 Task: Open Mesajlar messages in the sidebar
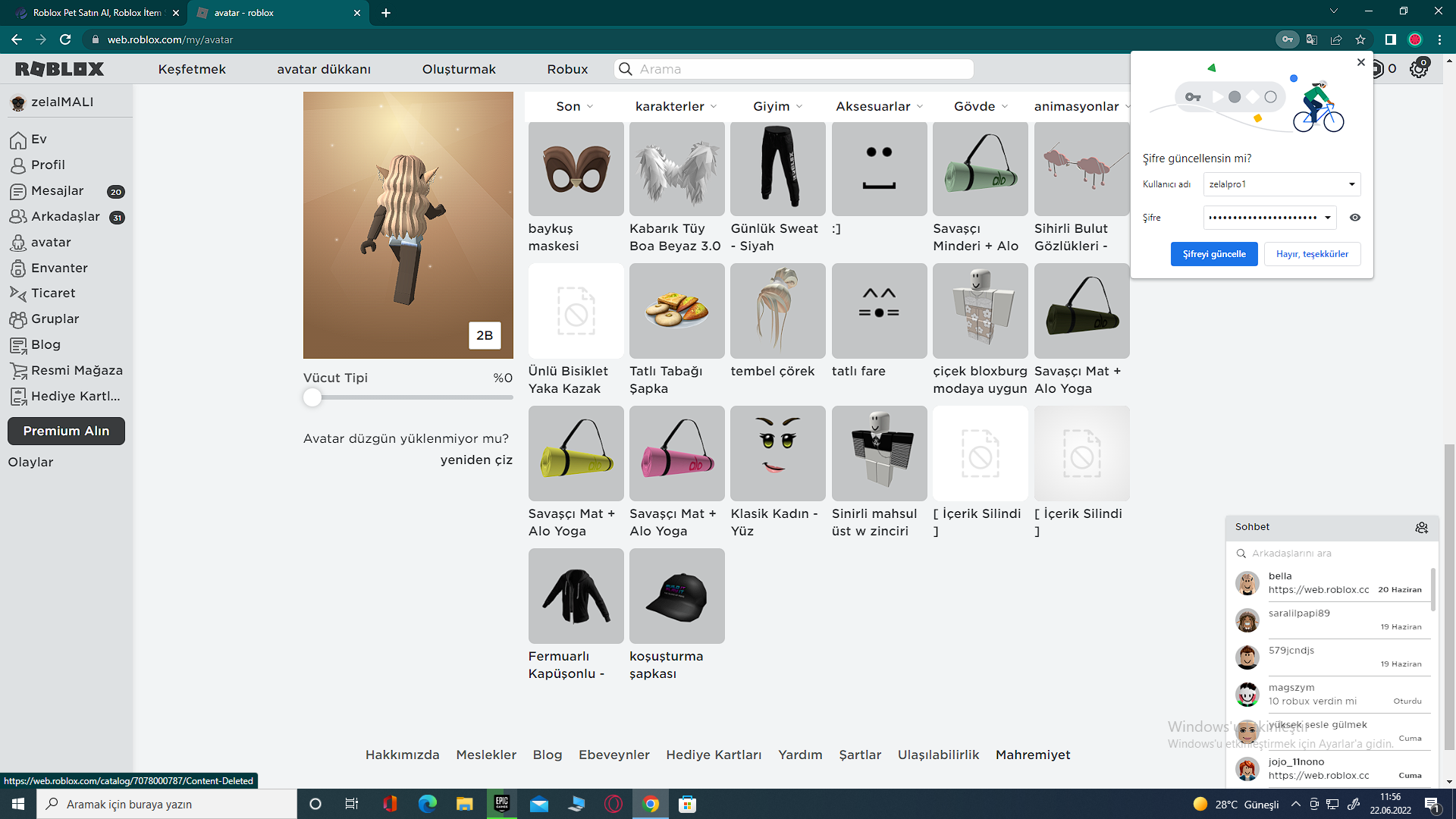[x=57, y=191]
